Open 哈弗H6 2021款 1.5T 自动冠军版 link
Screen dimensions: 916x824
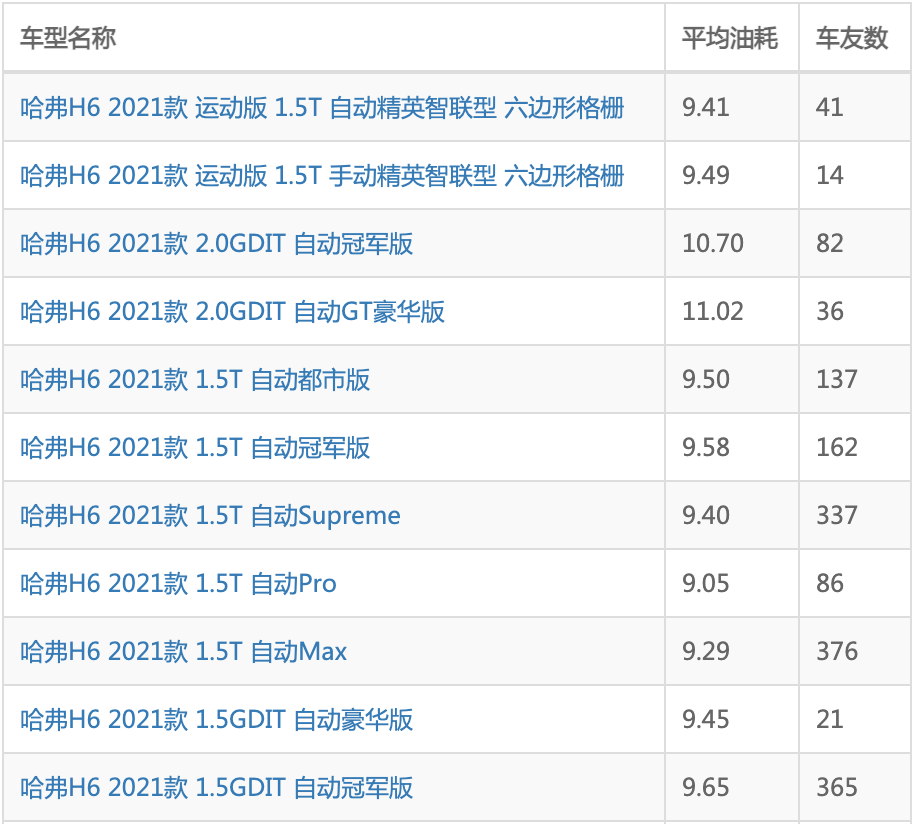tap(195, 448)
